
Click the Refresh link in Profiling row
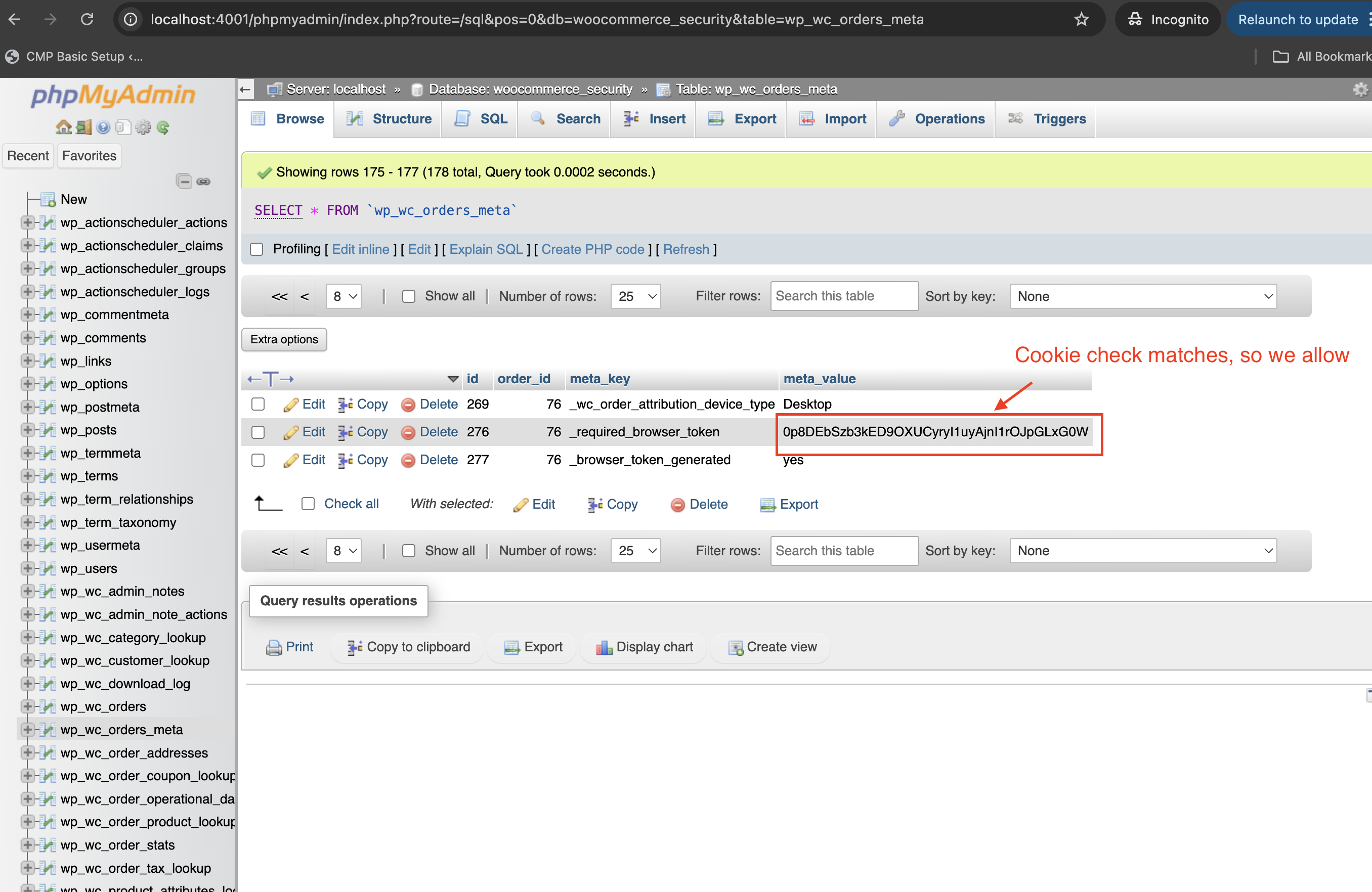(685, 249)
